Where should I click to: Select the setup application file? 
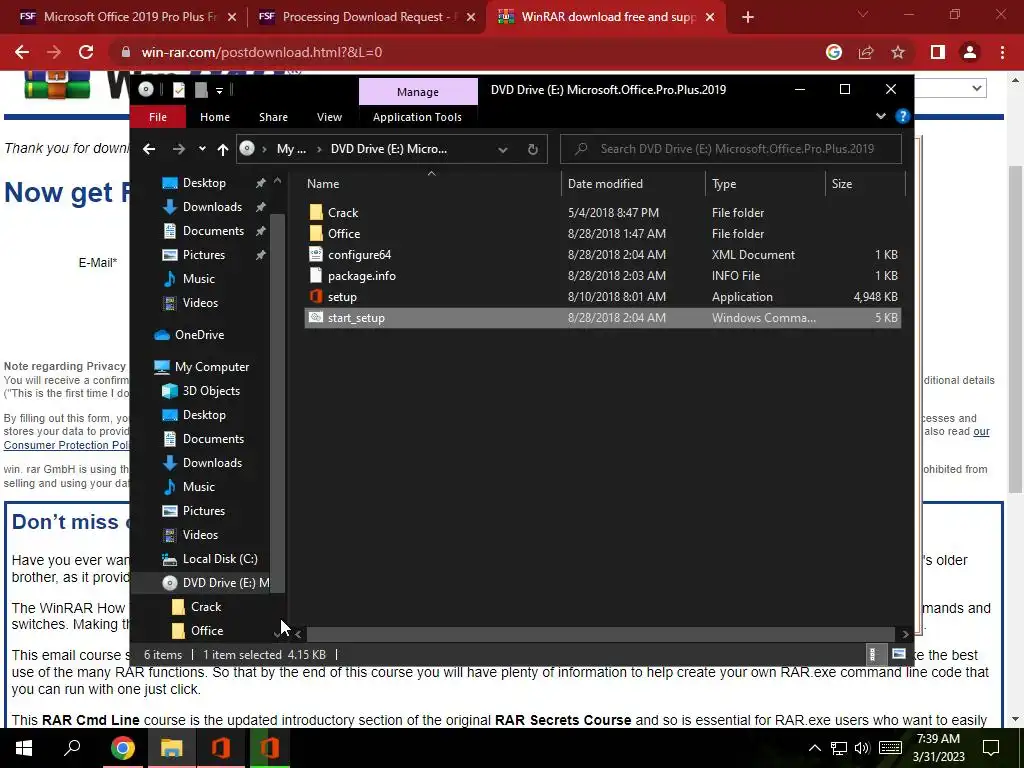click(x=602, y=296)
